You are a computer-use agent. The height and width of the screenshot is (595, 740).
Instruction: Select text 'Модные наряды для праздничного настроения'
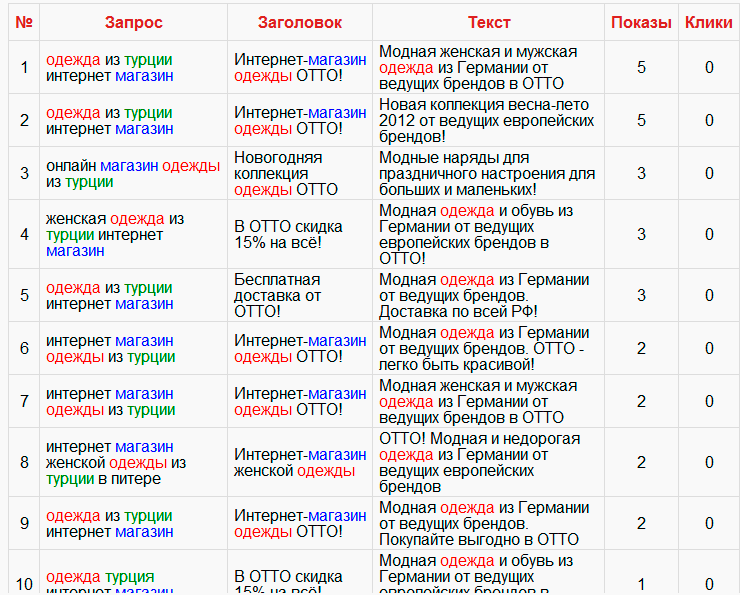coord(487,173)
